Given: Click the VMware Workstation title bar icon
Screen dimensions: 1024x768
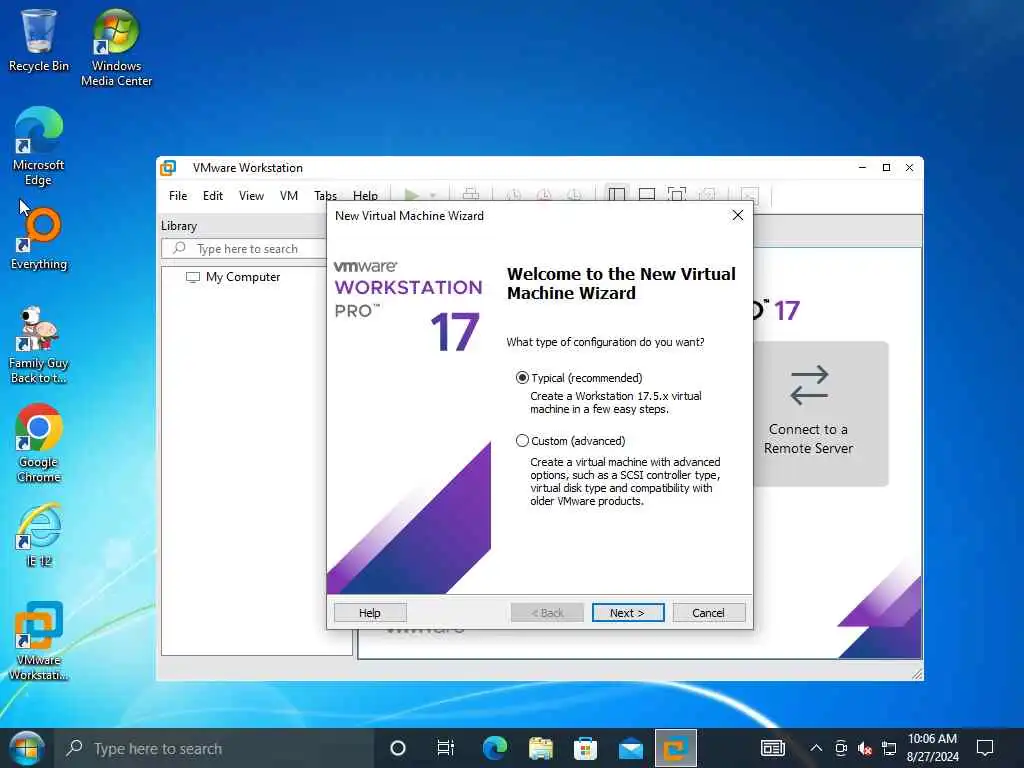Looking at the screenshot, I should click(x=168, y=168).
